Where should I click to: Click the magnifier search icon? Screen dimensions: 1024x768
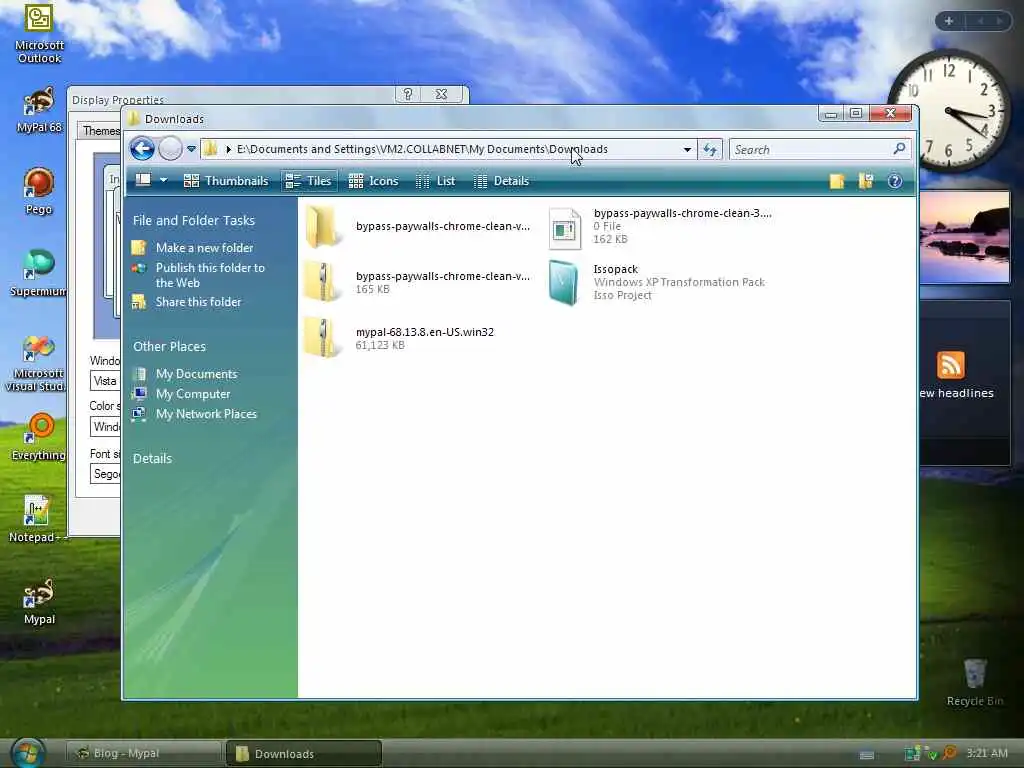coord(899,149)
